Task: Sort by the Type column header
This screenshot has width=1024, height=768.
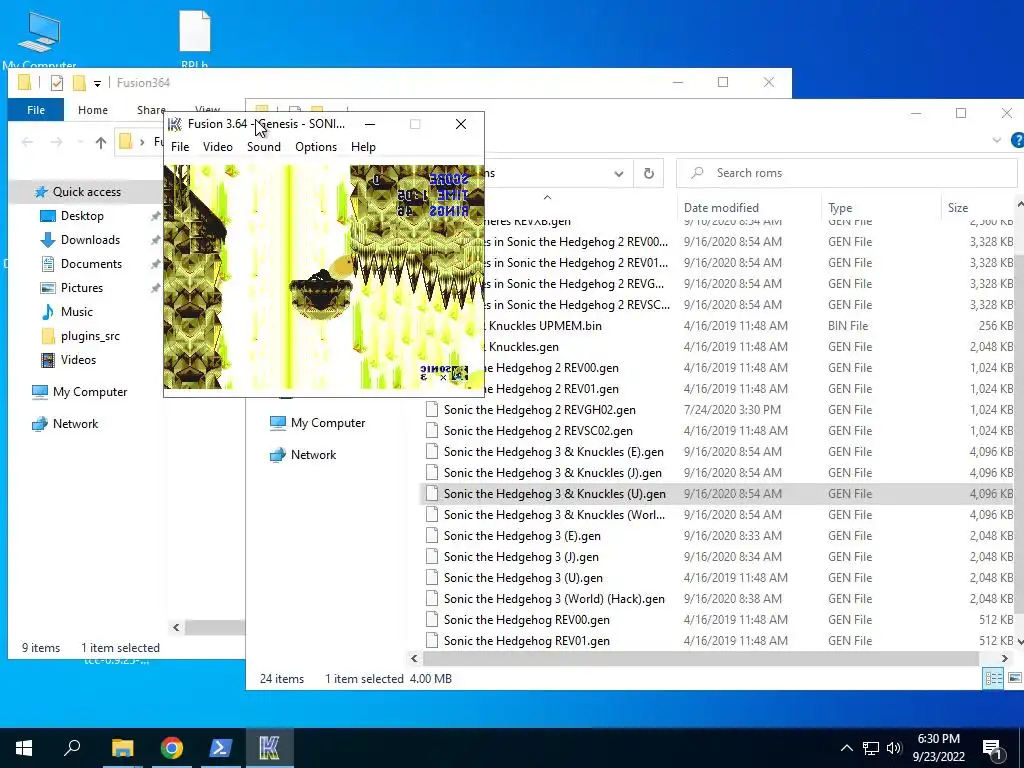Action: [840, 208]
